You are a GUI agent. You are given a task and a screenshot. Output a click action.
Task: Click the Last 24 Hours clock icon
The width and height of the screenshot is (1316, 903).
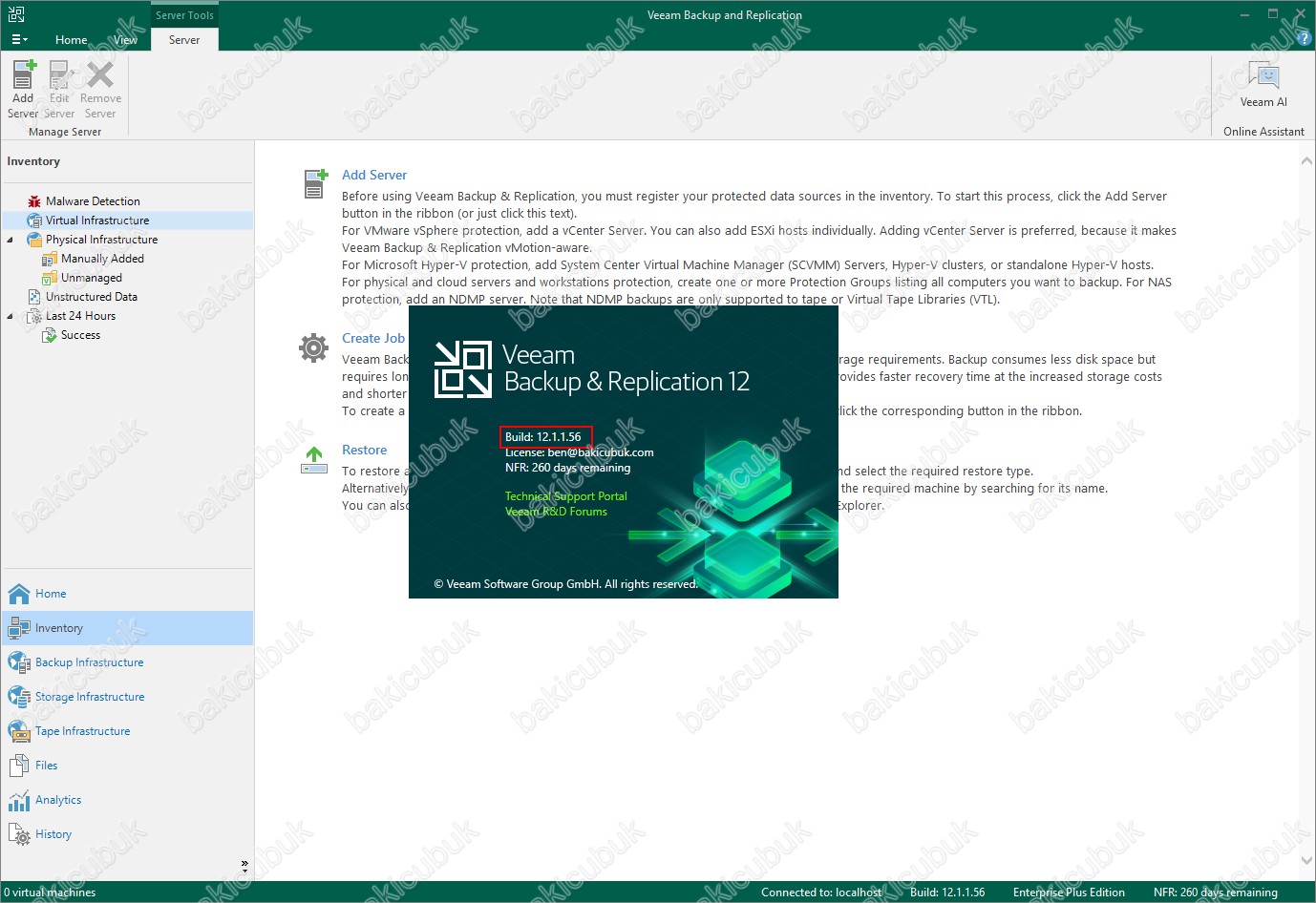tap(34, 316)
